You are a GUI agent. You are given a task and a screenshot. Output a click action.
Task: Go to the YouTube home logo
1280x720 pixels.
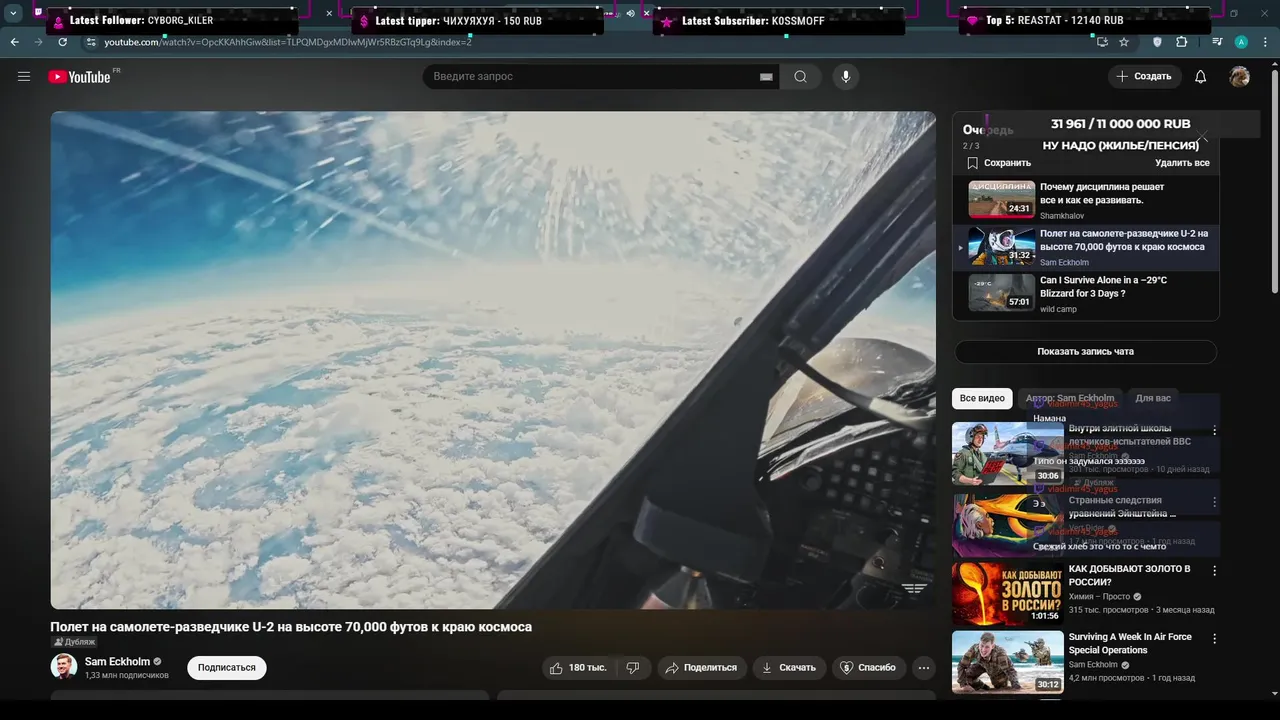click(80, 77)
